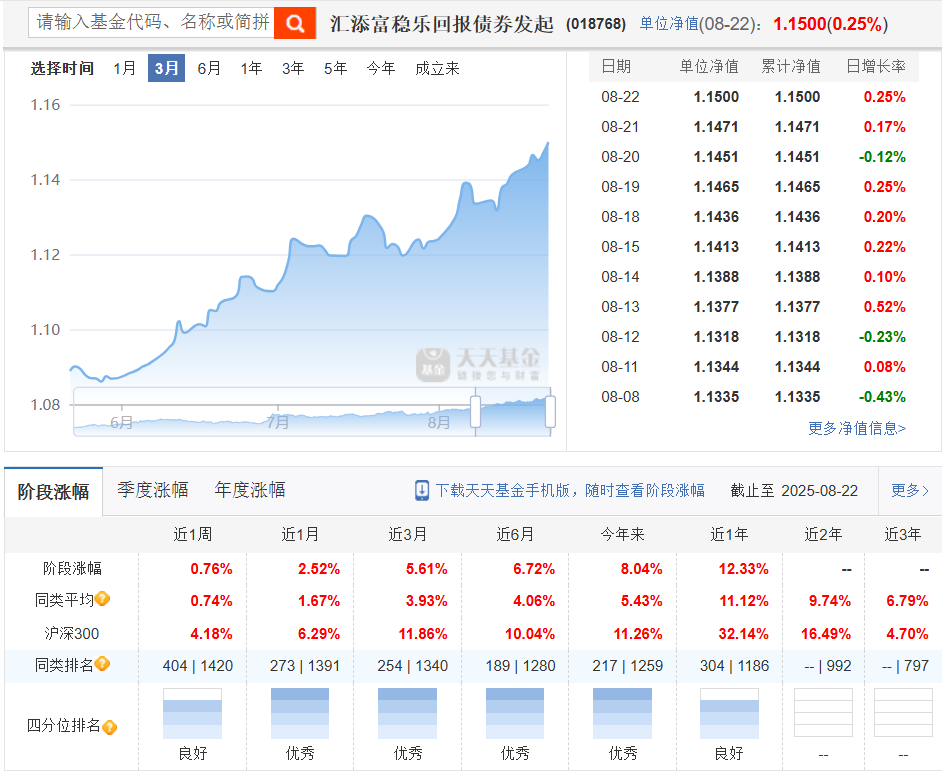Viewport: 942px width, 773px height.
Task: Click the orange search magnifier button
Action: coord(294,23)
